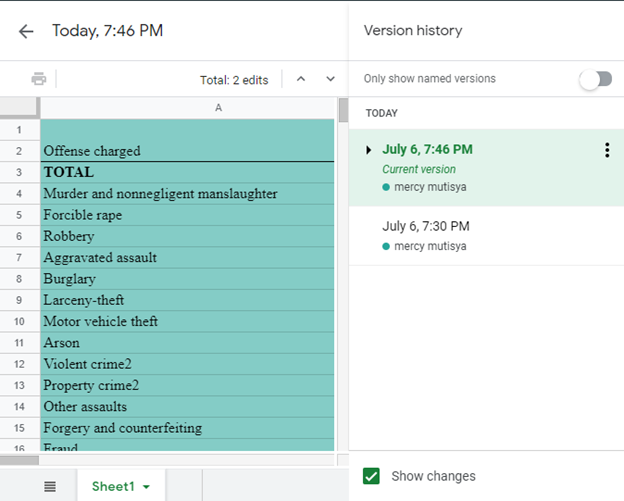The image size is (624, 501).
Task: Select row 4 header
Action: (x=19, y=194)
